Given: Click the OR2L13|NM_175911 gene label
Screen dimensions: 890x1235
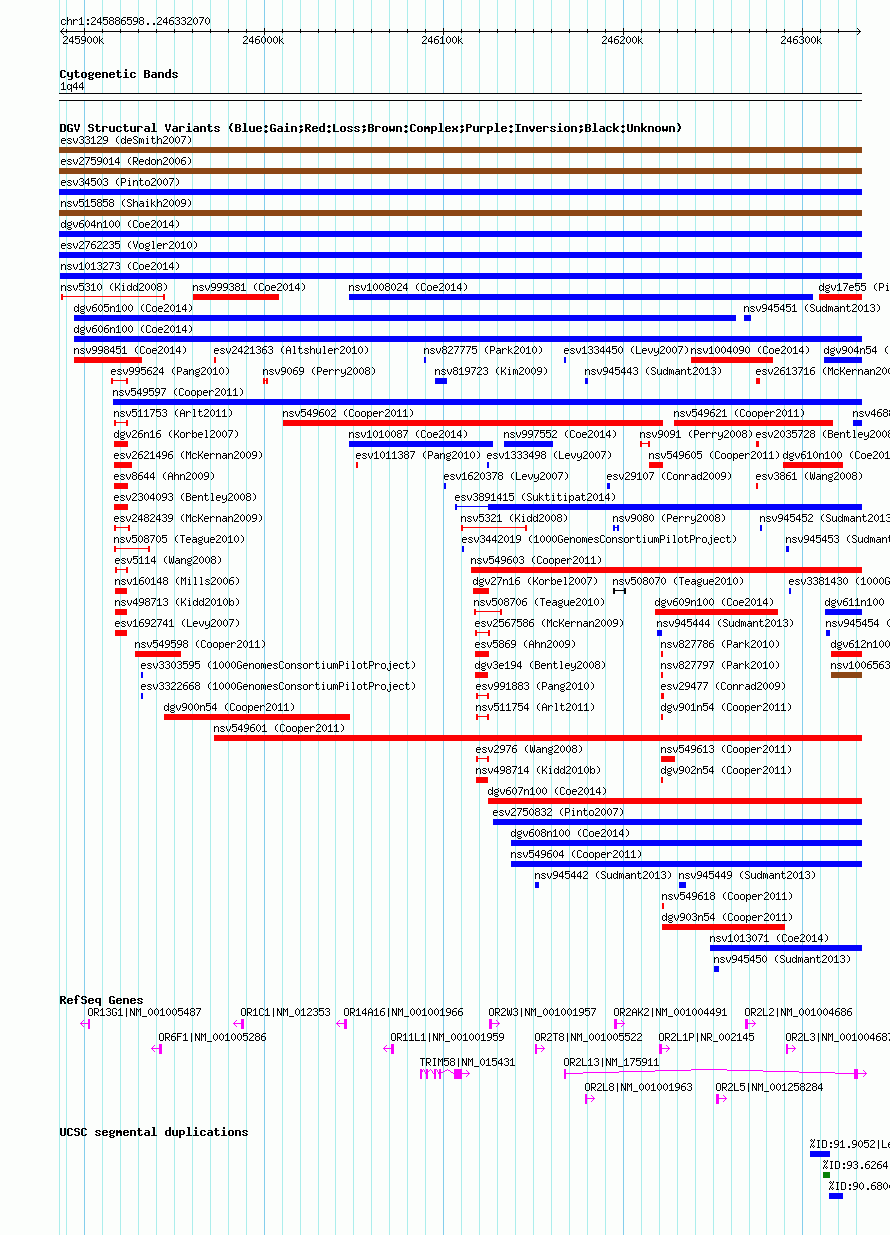Looking at the screenshot, I should (611, 1062).
